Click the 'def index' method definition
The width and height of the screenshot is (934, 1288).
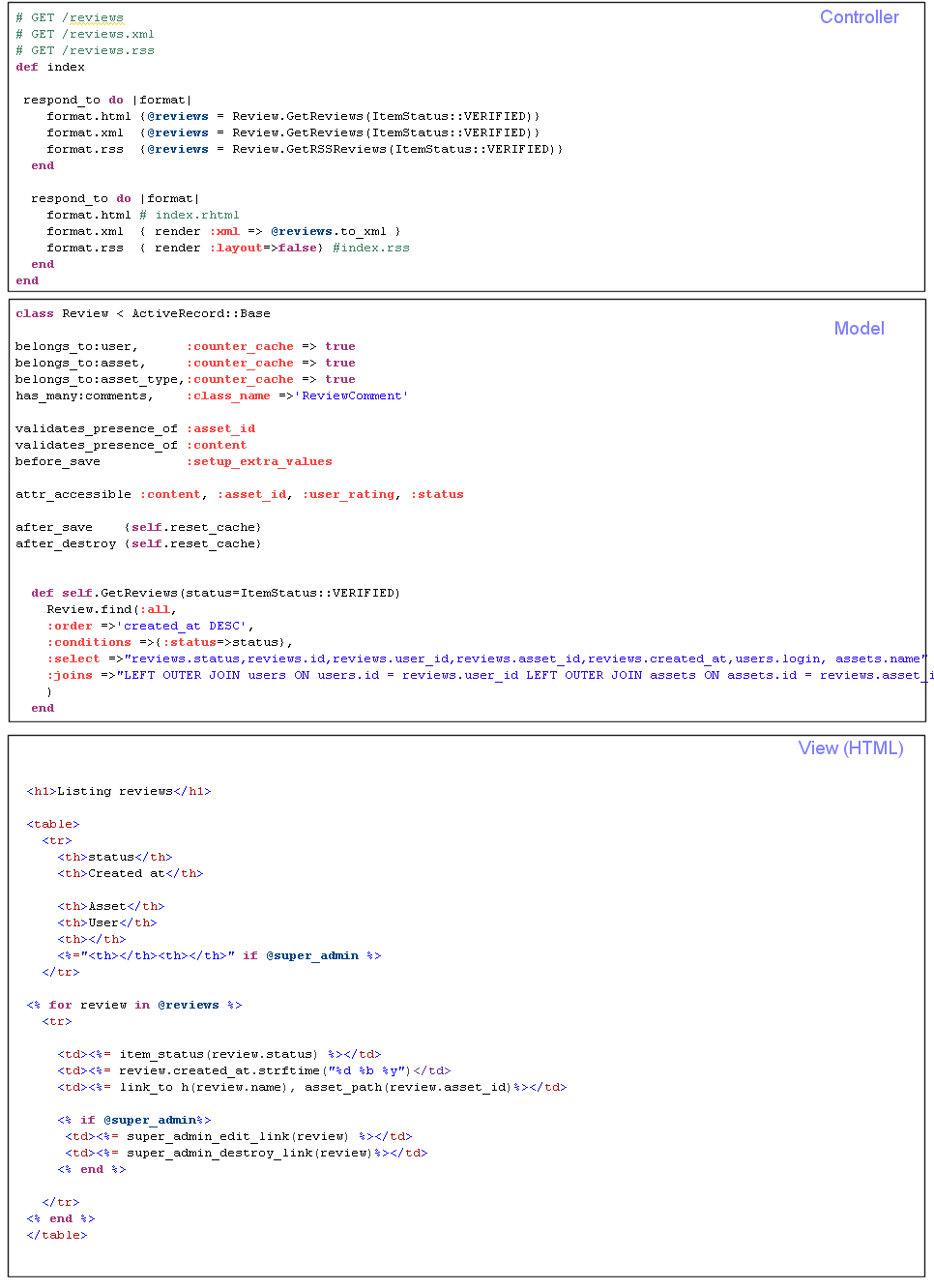point(50,67)
